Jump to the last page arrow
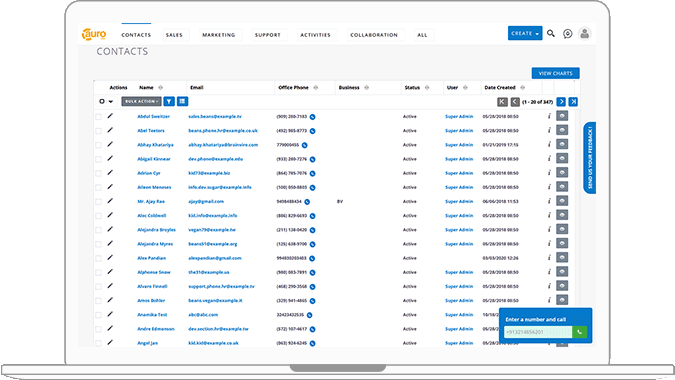 (573, 102)
